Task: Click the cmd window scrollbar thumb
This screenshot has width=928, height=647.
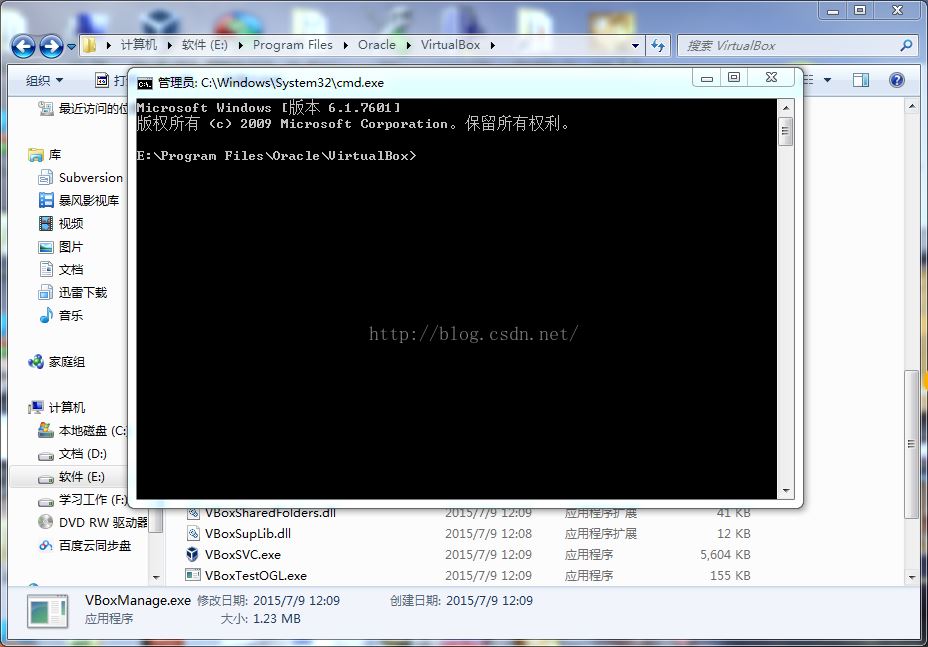Action: [785, 131]
